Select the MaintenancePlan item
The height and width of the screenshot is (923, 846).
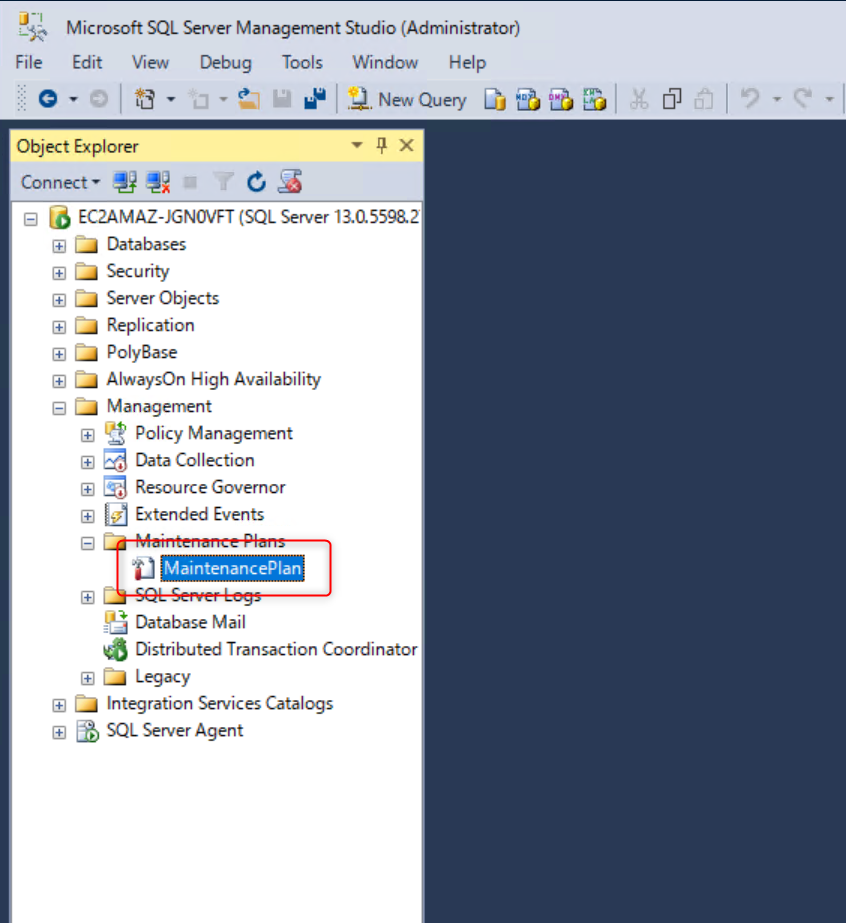click(233, 568)
